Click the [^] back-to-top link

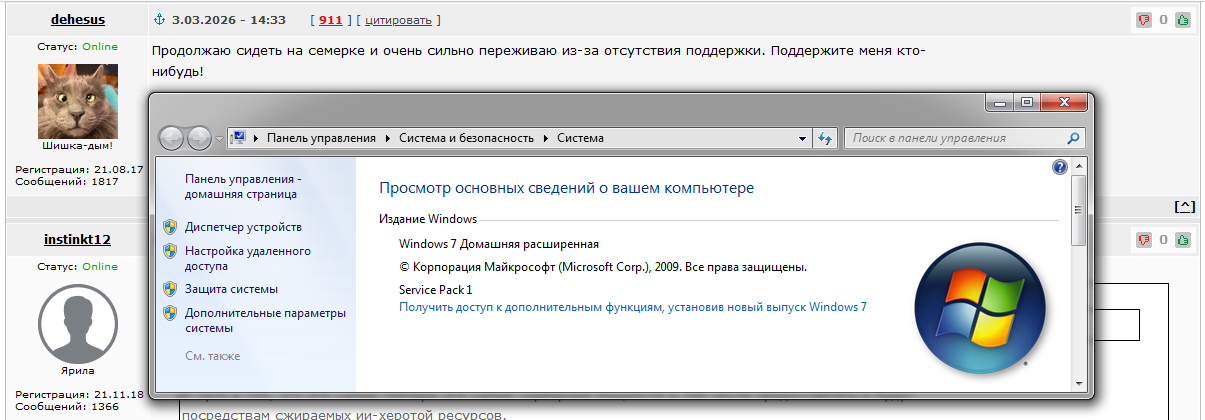pyautogui.click(x=1184, y=207)
